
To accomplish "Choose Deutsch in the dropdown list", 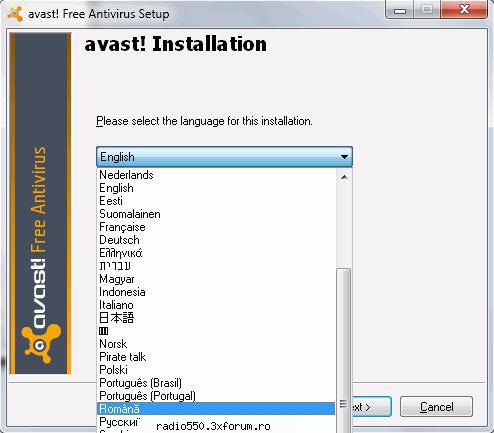I will [x=216, y=240].
